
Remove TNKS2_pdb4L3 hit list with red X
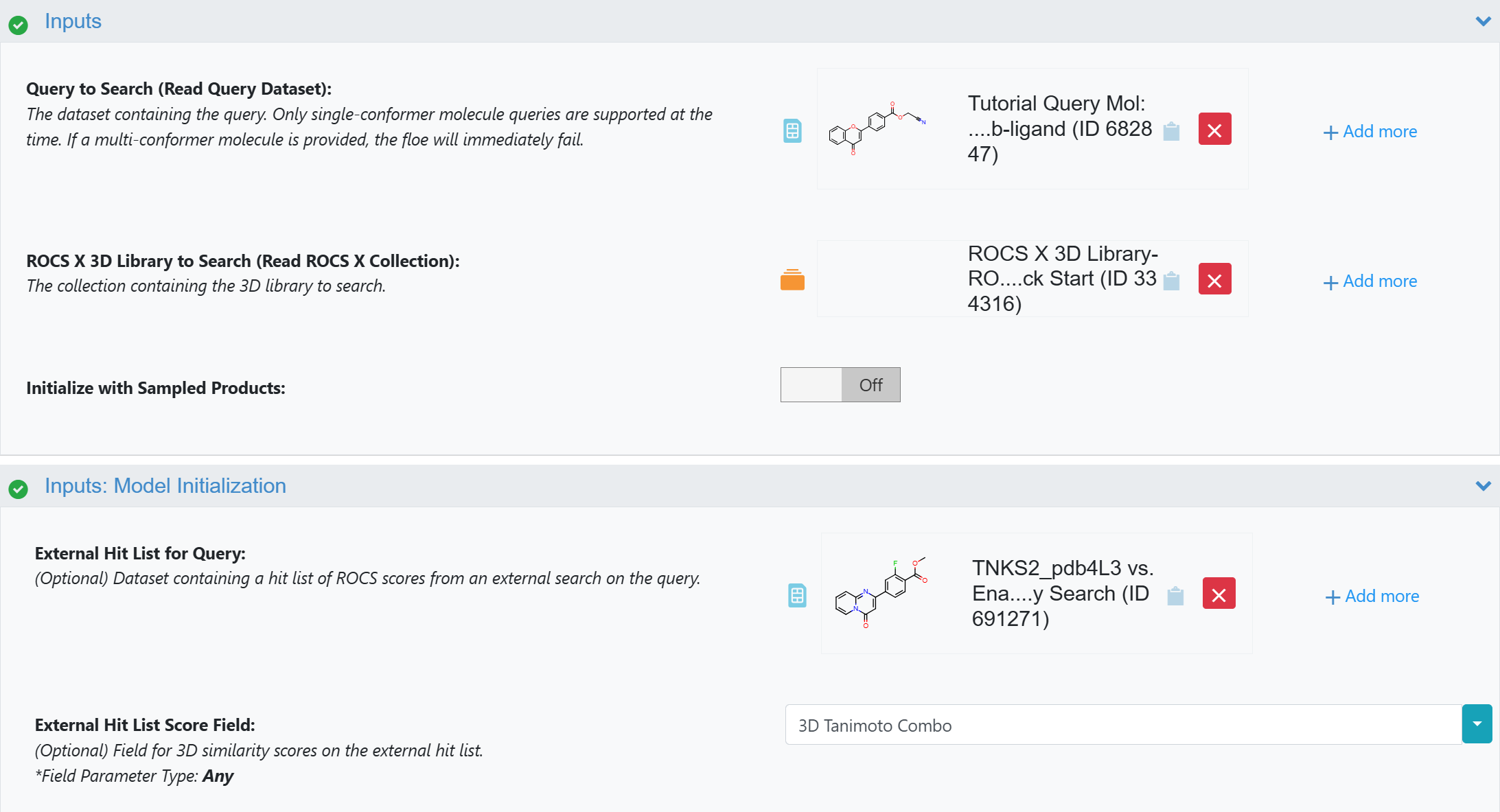(1219, 594)
